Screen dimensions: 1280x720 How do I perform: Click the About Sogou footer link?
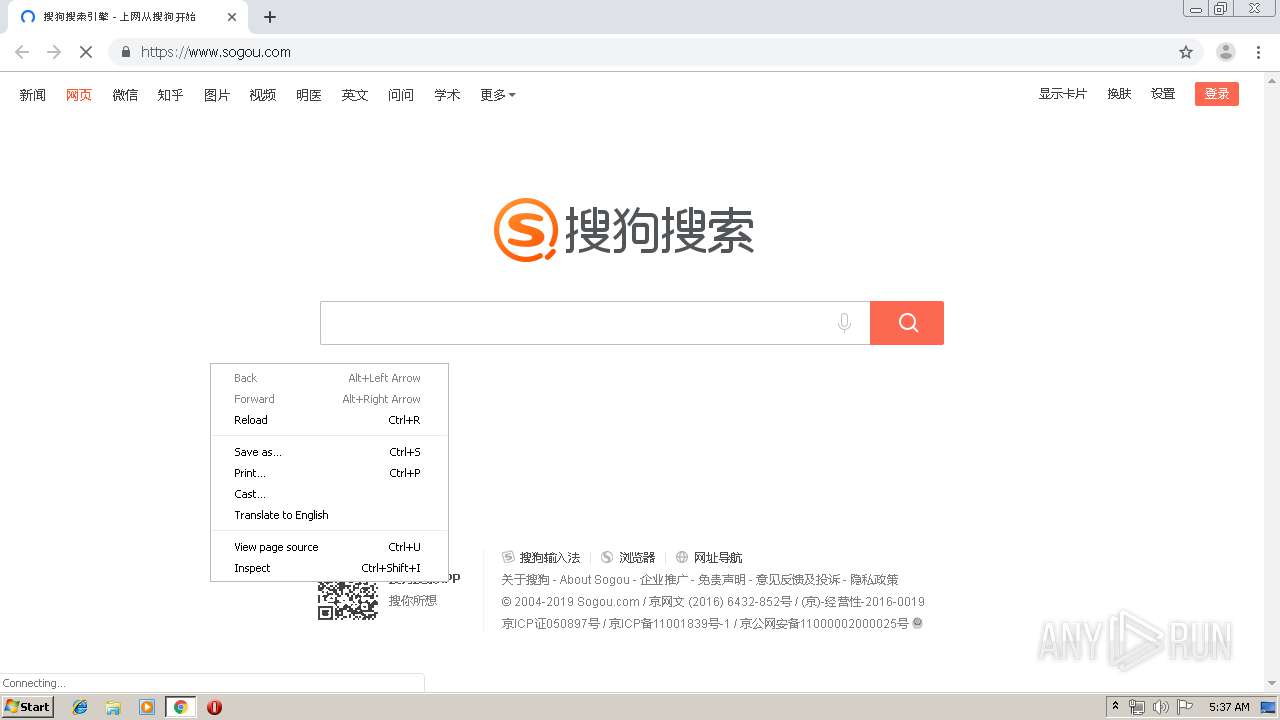[x=595, y=580]
